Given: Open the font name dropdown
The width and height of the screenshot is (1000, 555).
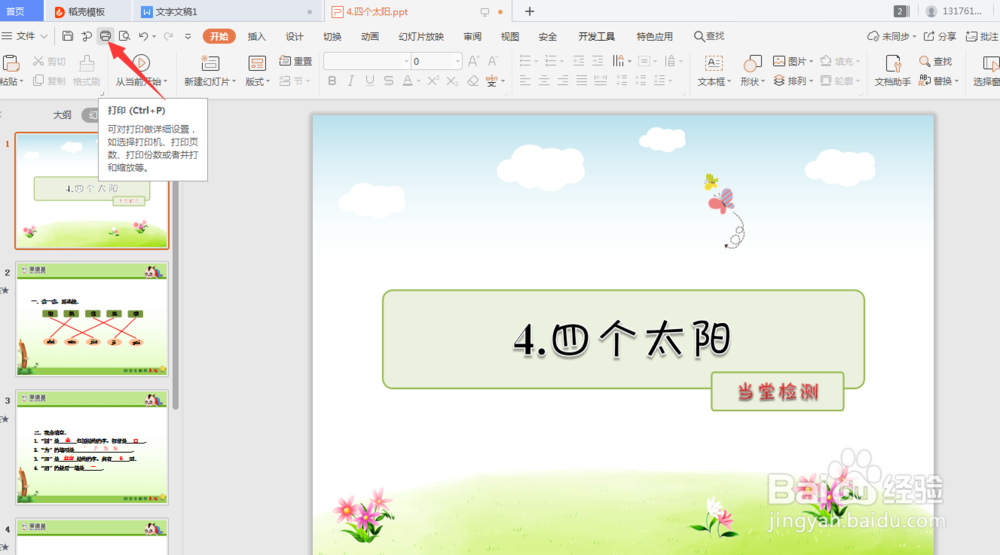Looking at the screenshot, I should click(406, 61).
